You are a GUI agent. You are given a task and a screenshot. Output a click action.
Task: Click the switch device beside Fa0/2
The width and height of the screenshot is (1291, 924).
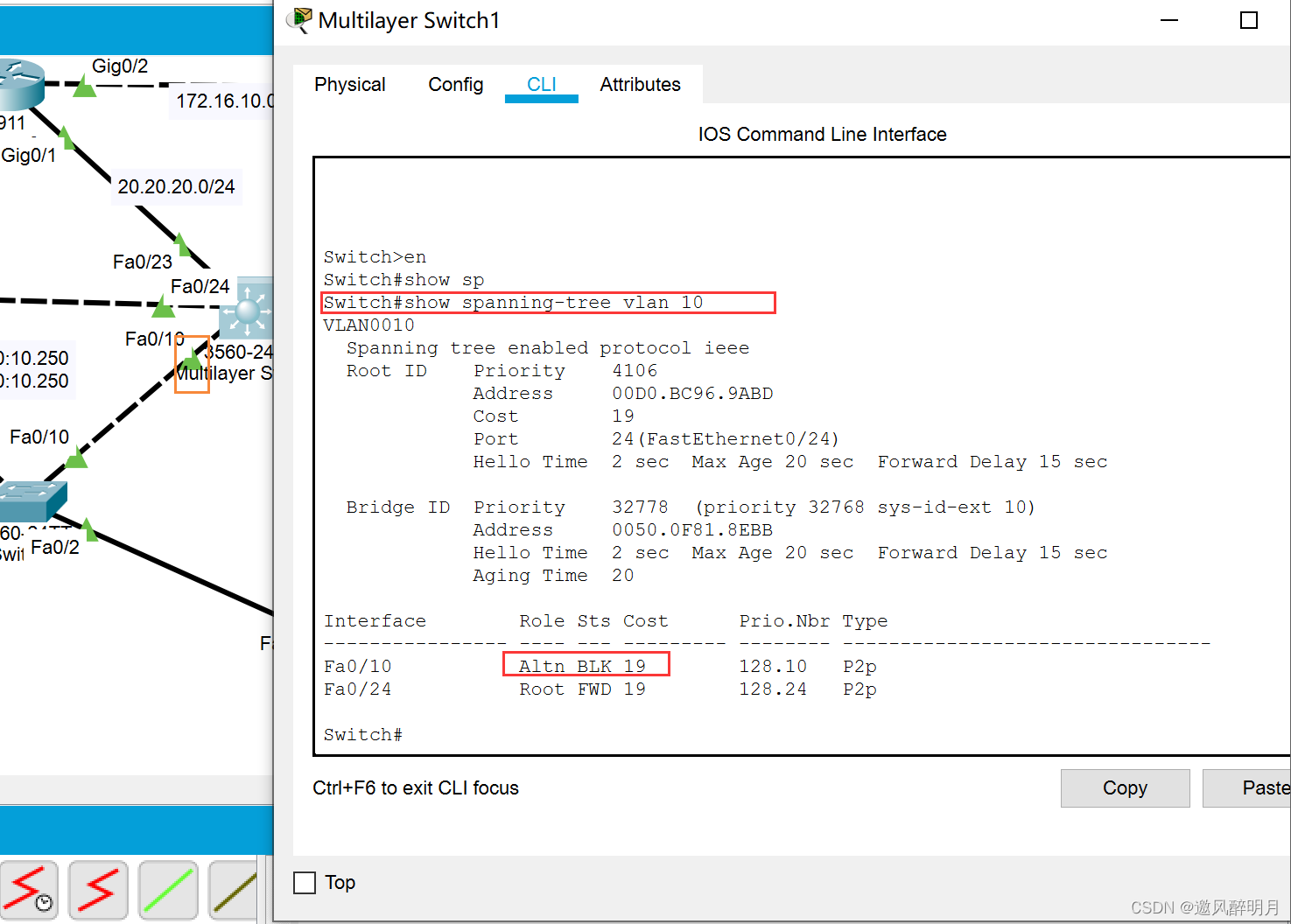(x=32, y=501)
